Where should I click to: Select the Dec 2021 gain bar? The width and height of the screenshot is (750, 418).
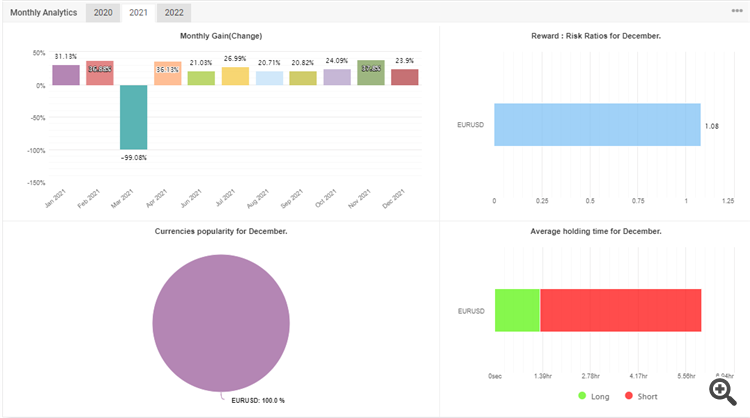tap(405, 77)
